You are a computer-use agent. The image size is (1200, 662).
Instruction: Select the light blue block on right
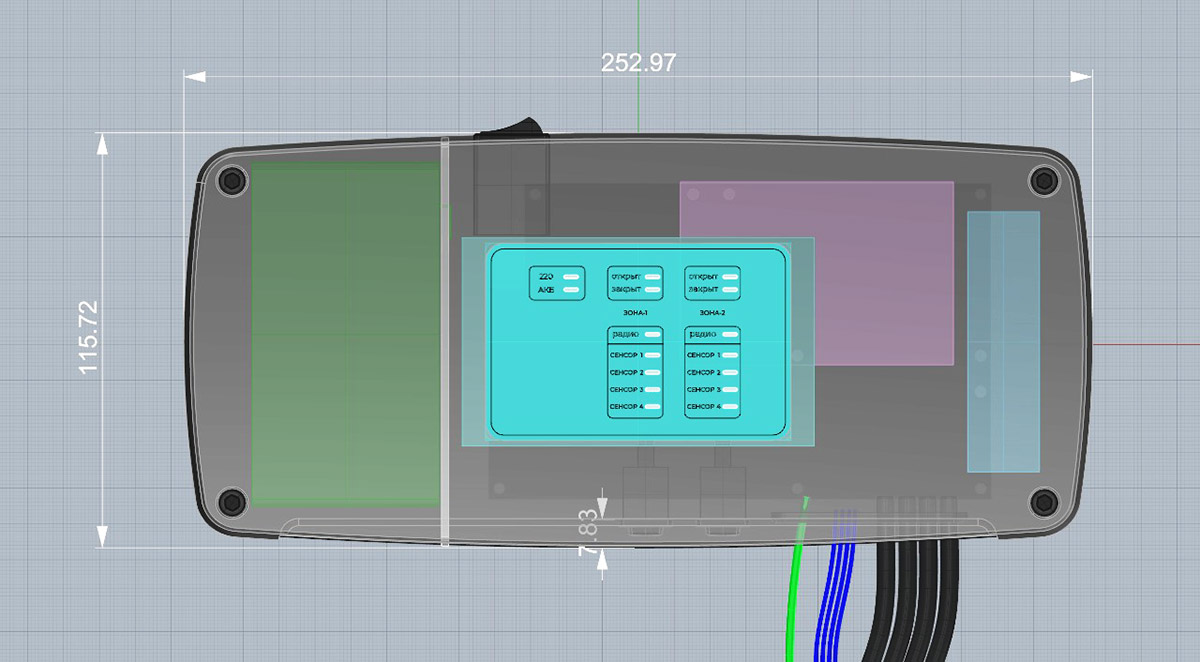1003,340
